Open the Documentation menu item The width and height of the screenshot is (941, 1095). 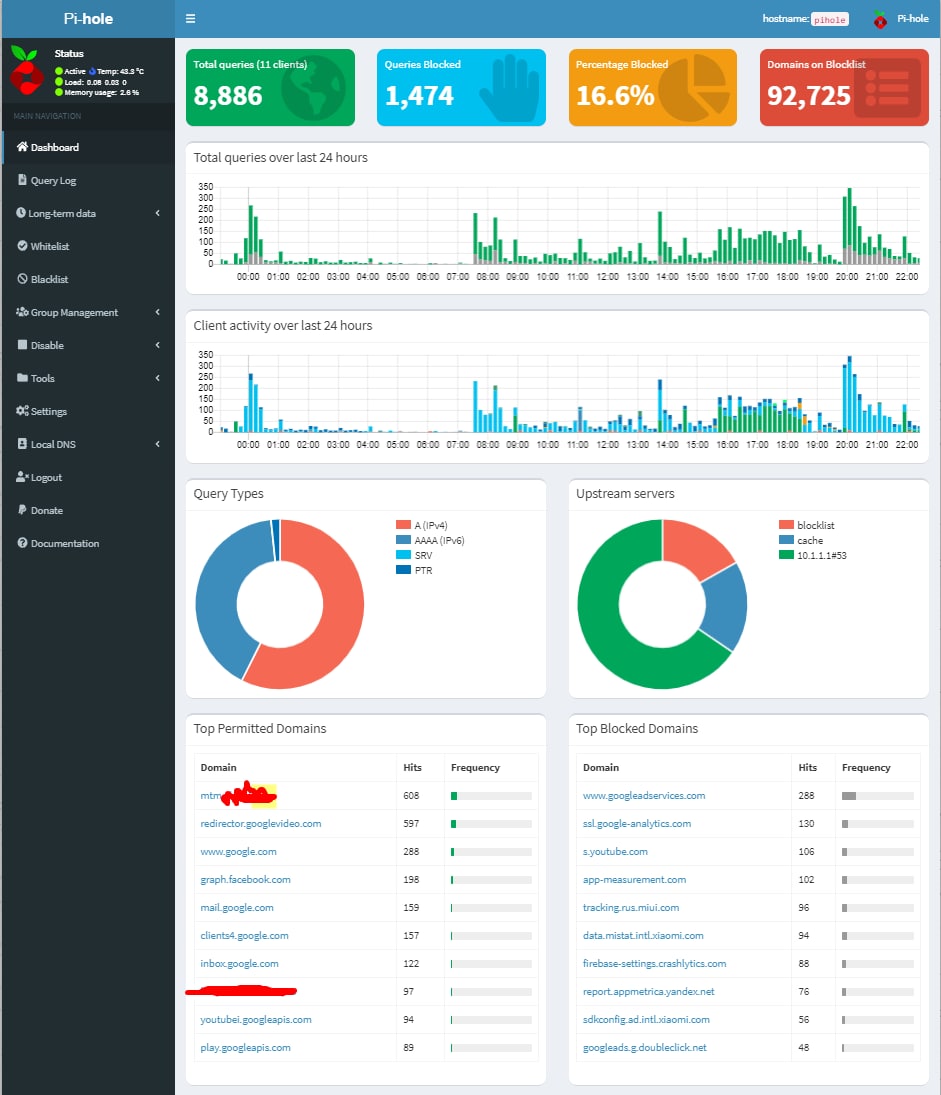(88, 543)
